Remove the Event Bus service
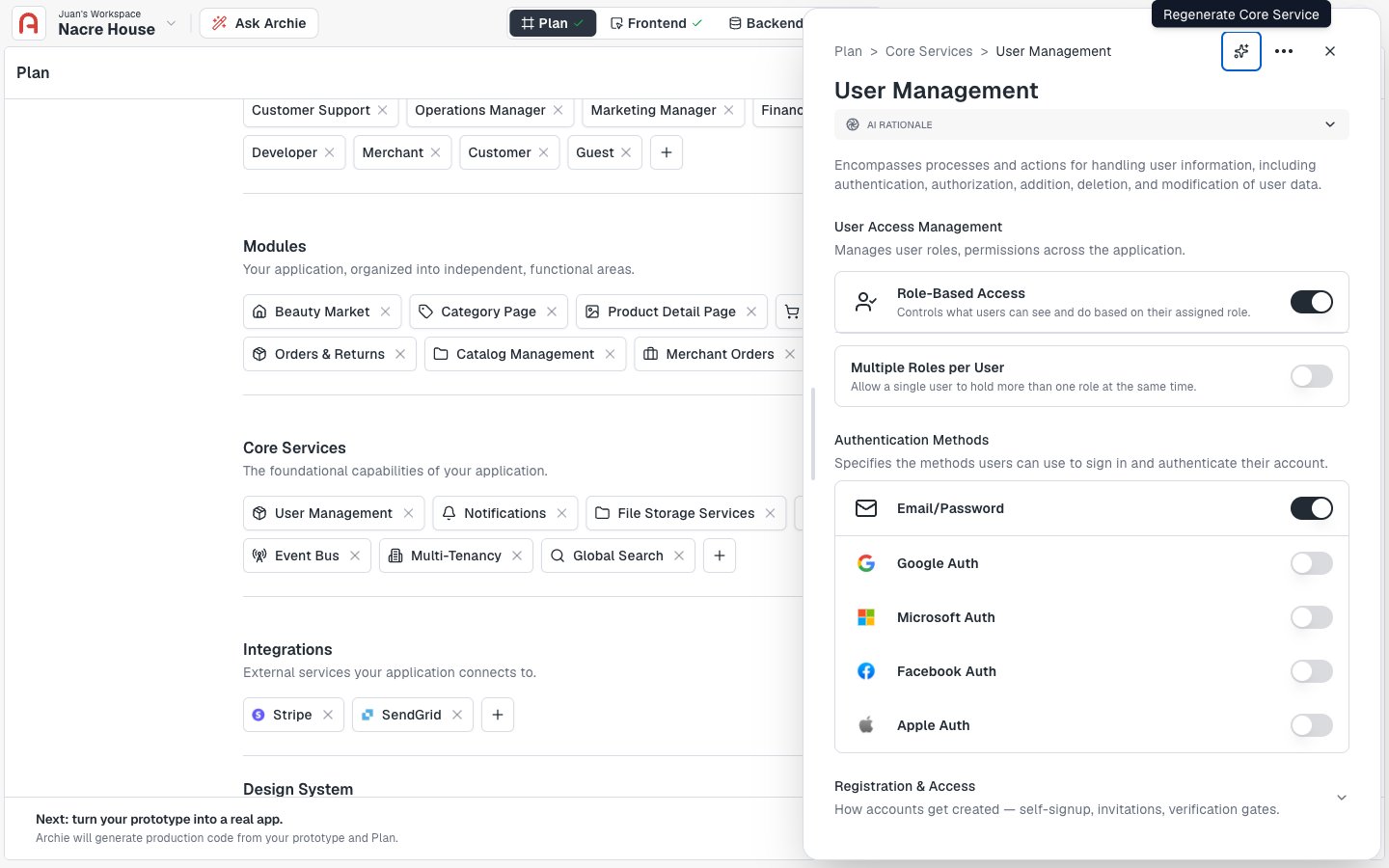Viewport: 1389px width, 868px height. tap(355, 556)
